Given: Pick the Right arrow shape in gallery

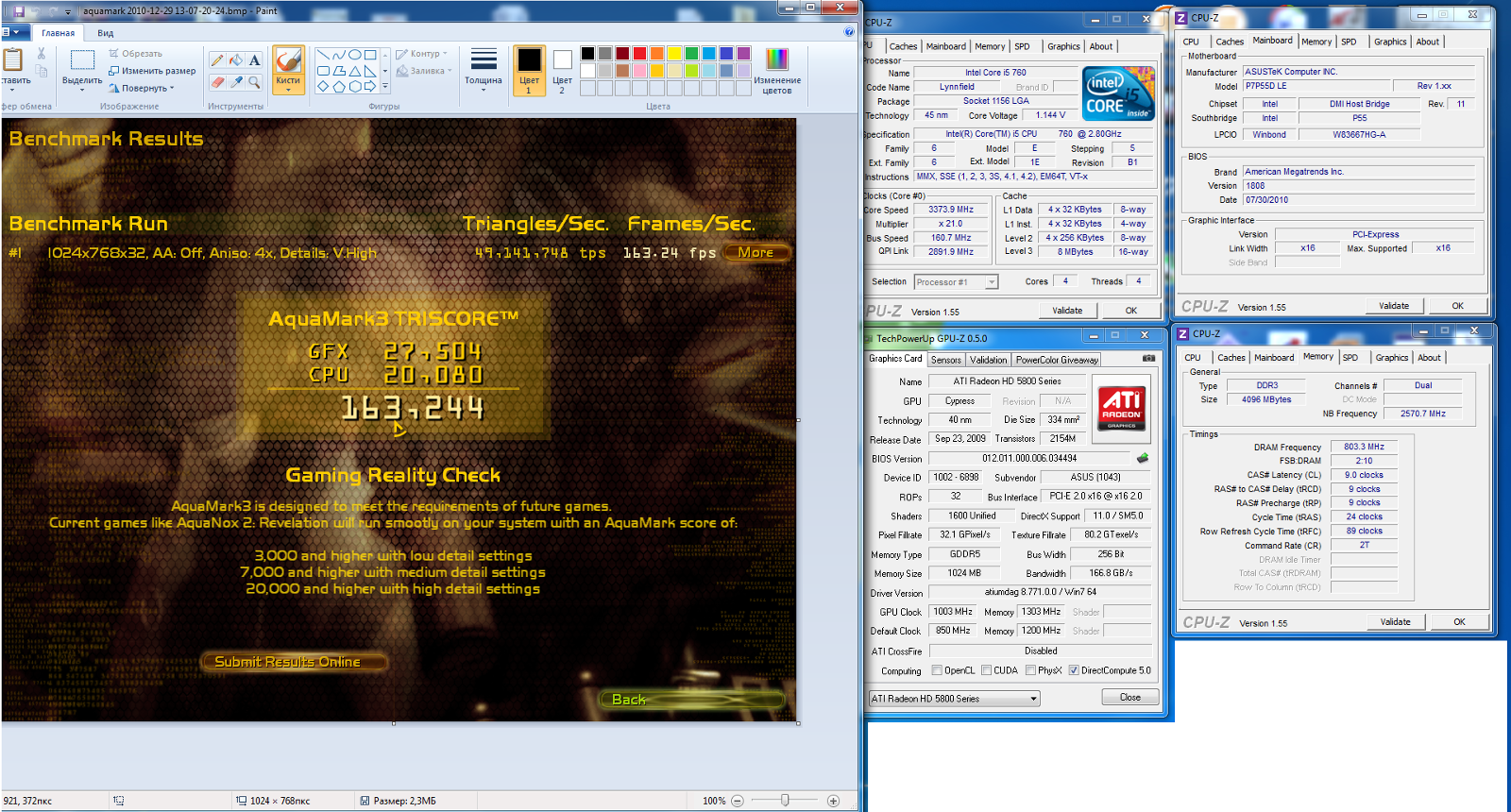Looking at the screenshot, I should click(x=370, y=86).
